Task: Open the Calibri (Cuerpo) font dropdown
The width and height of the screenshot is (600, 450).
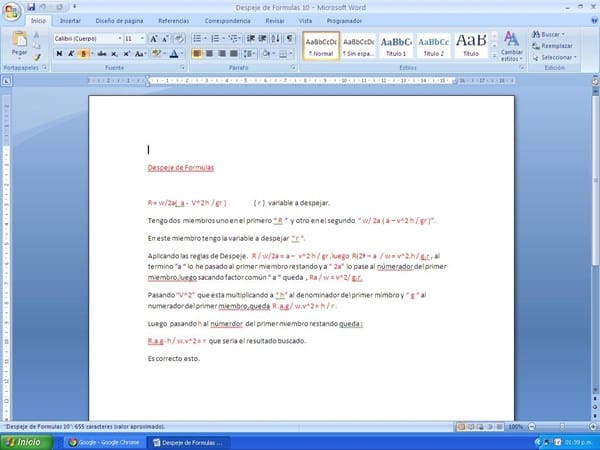Action: pos(120,39)
